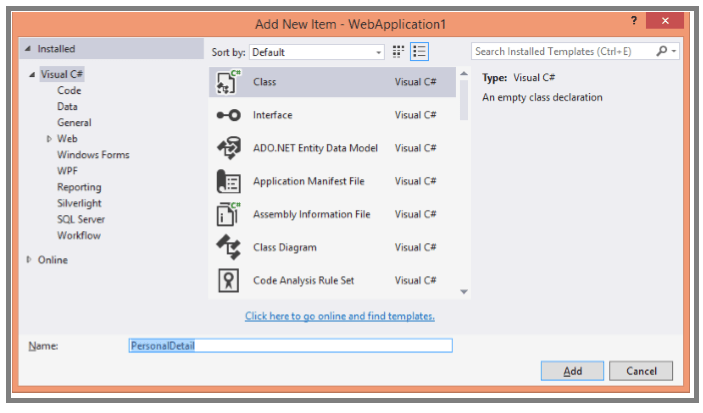Open the online templates link
Image resolution: width=703 pixels, height=413 pixels.
click(339, 316)
